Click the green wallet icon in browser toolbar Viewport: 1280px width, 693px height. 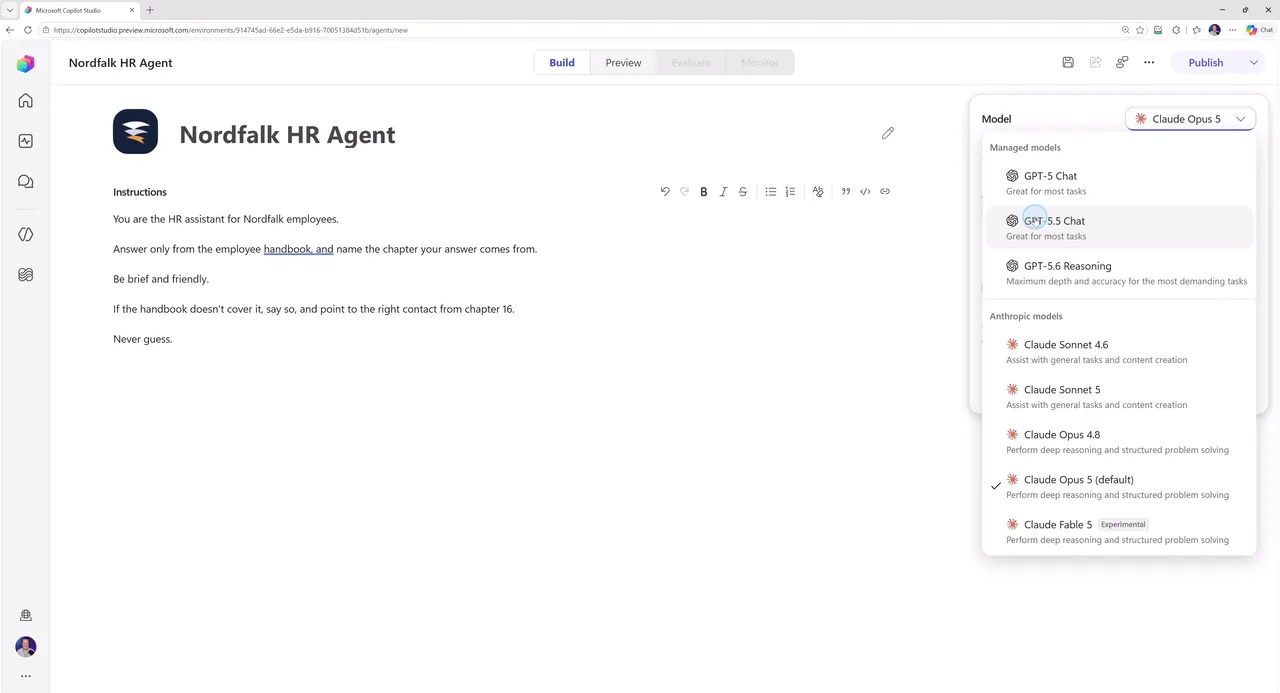pyautogui.click(x=1158, y=30)
